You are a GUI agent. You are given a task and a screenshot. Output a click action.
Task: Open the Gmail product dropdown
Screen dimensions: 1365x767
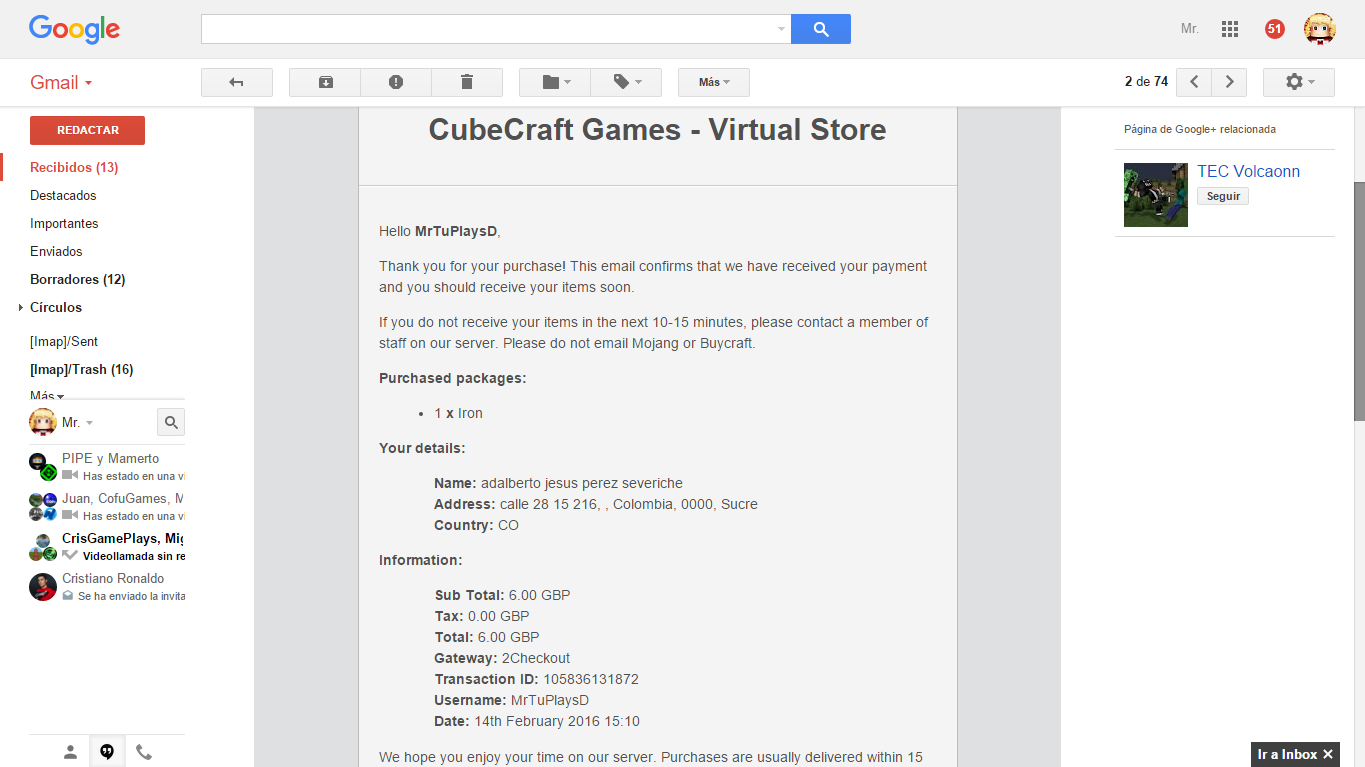61,82
